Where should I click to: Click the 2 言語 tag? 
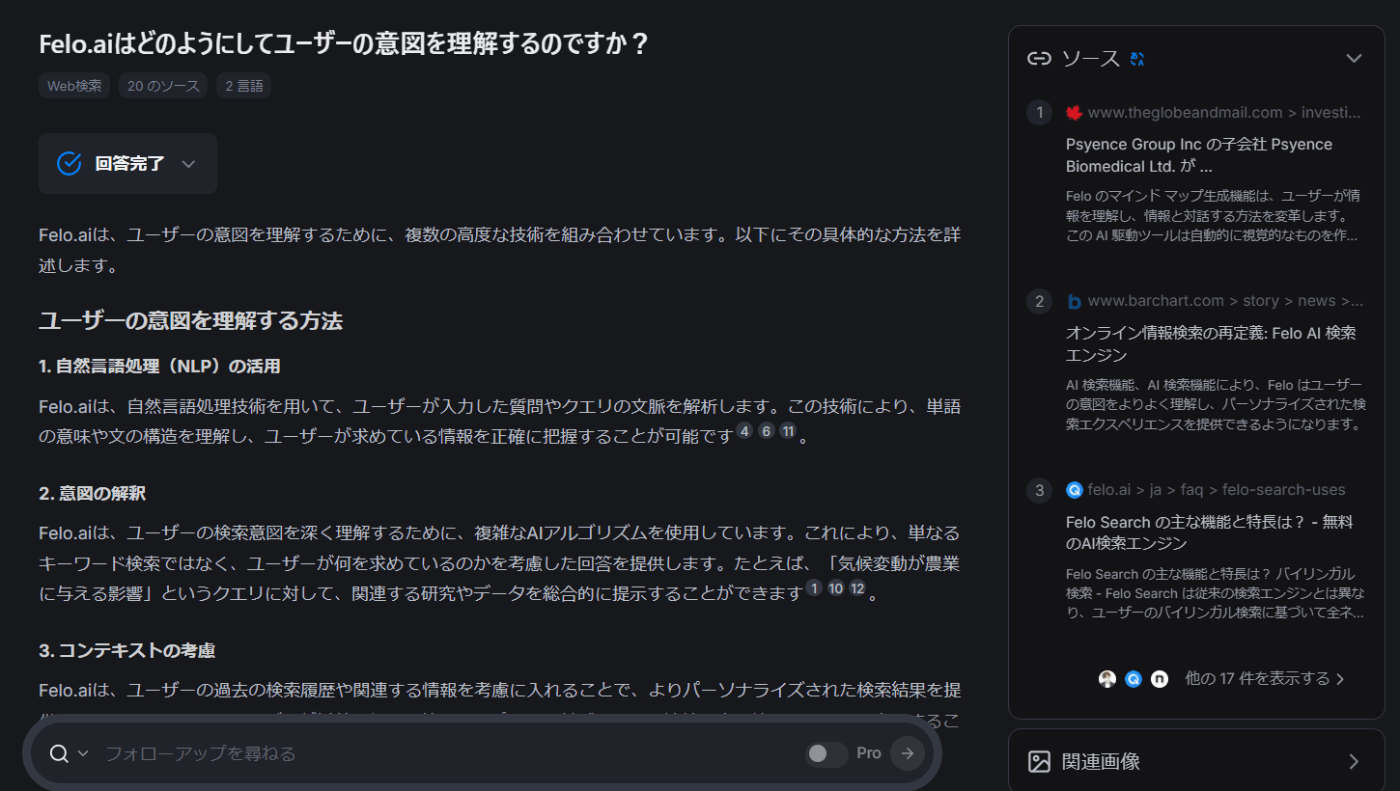tap(244, 86)
